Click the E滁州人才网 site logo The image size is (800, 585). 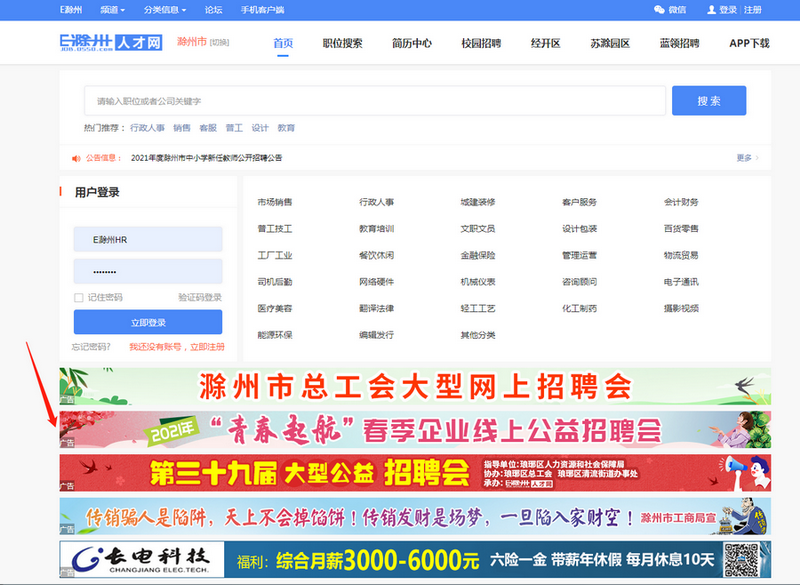[x=110, y=43]
